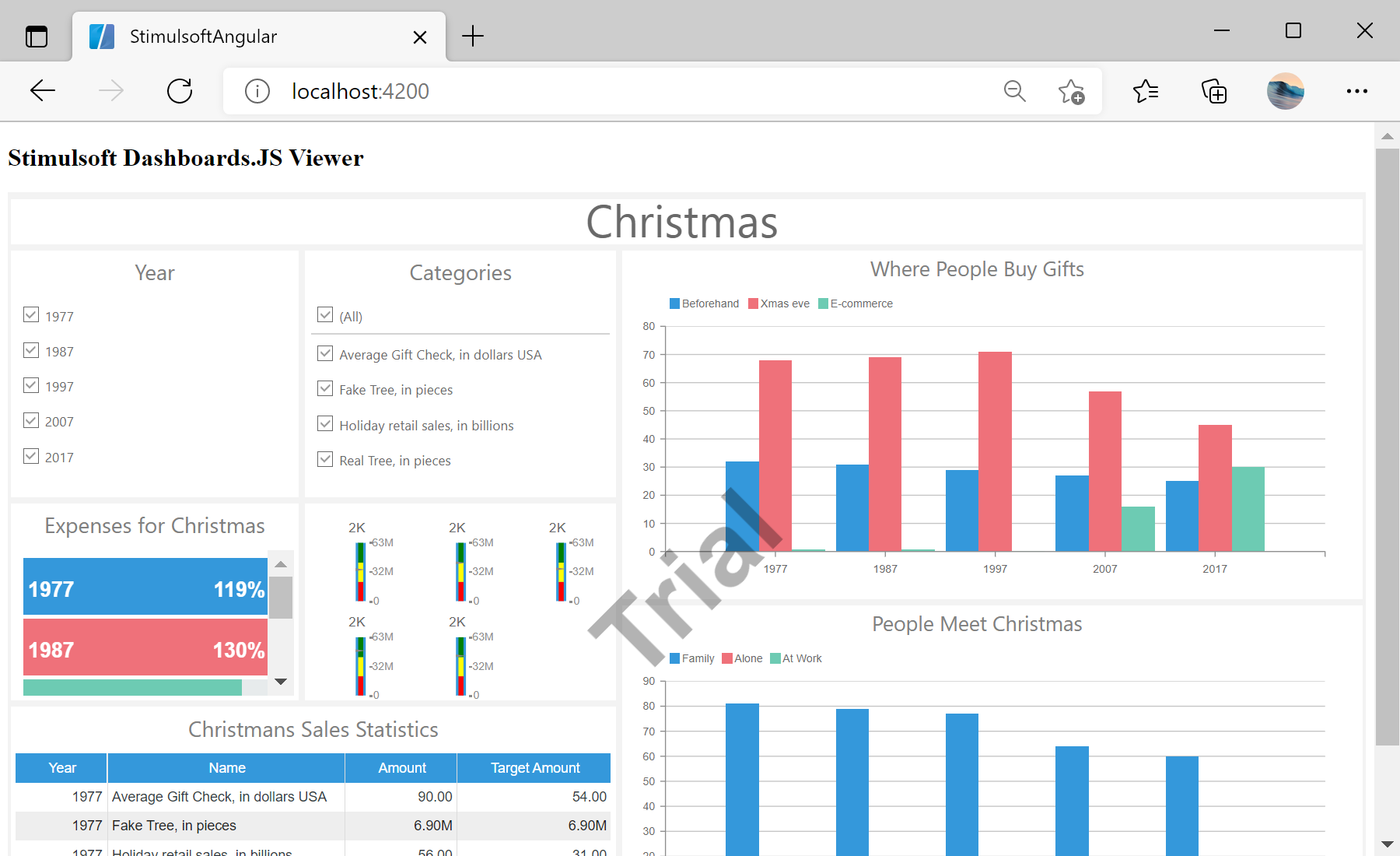Click the zoom magnifier icon in address bar

[1014, 91]
